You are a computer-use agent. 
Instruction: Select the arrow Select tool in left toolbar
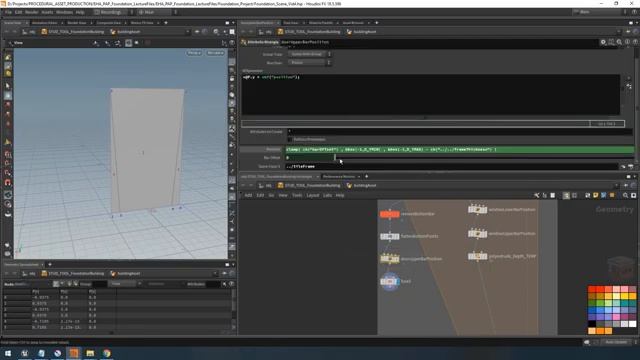pos(8,86)
